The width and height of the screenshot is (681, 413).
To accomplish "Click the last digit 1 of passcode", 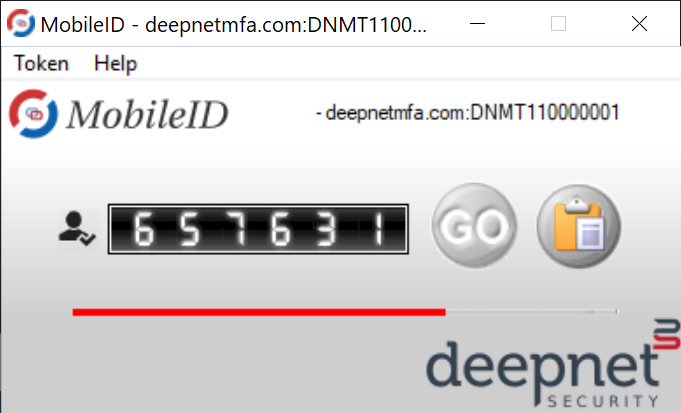I will coord(378,229).
